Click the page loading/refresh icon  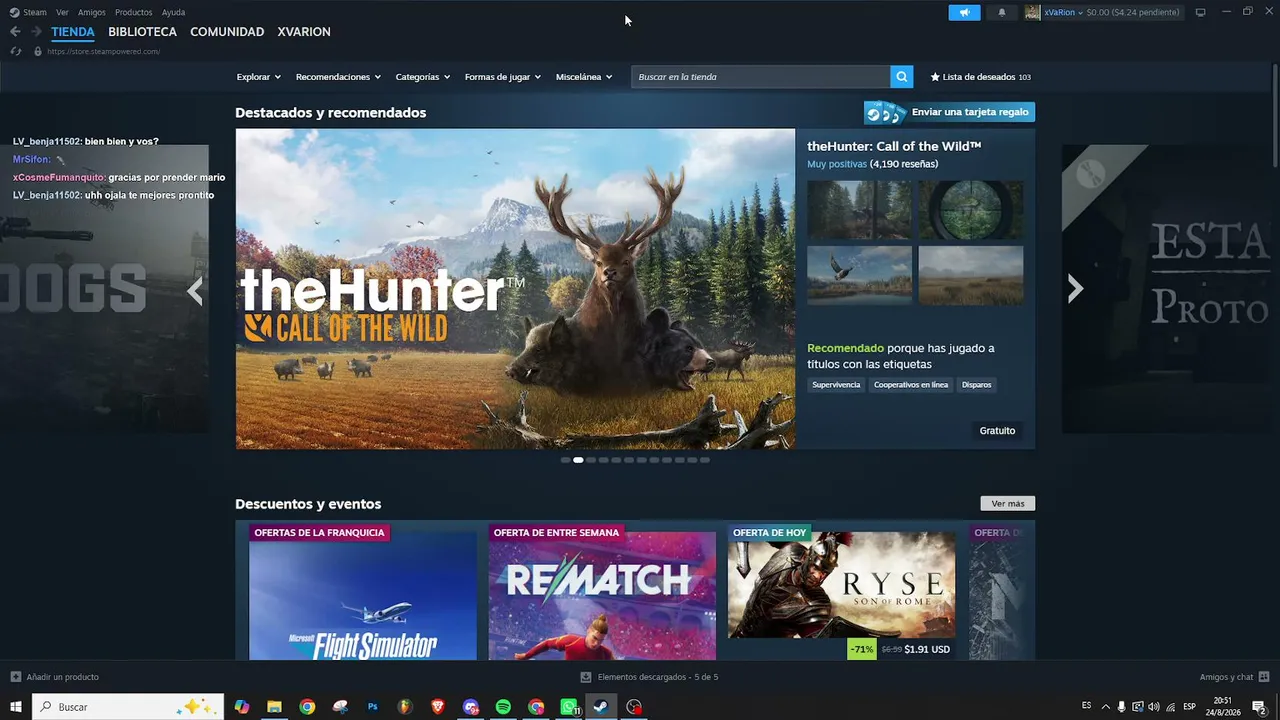(15, 51)
